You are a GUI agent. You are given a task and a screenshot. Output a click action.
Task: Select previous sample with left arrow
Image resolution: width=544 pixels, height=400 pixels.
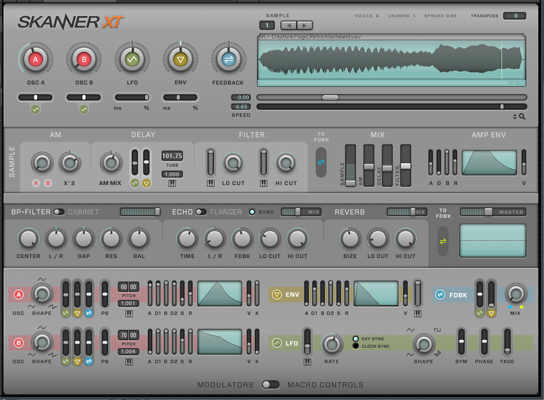(x=289, y=25)
